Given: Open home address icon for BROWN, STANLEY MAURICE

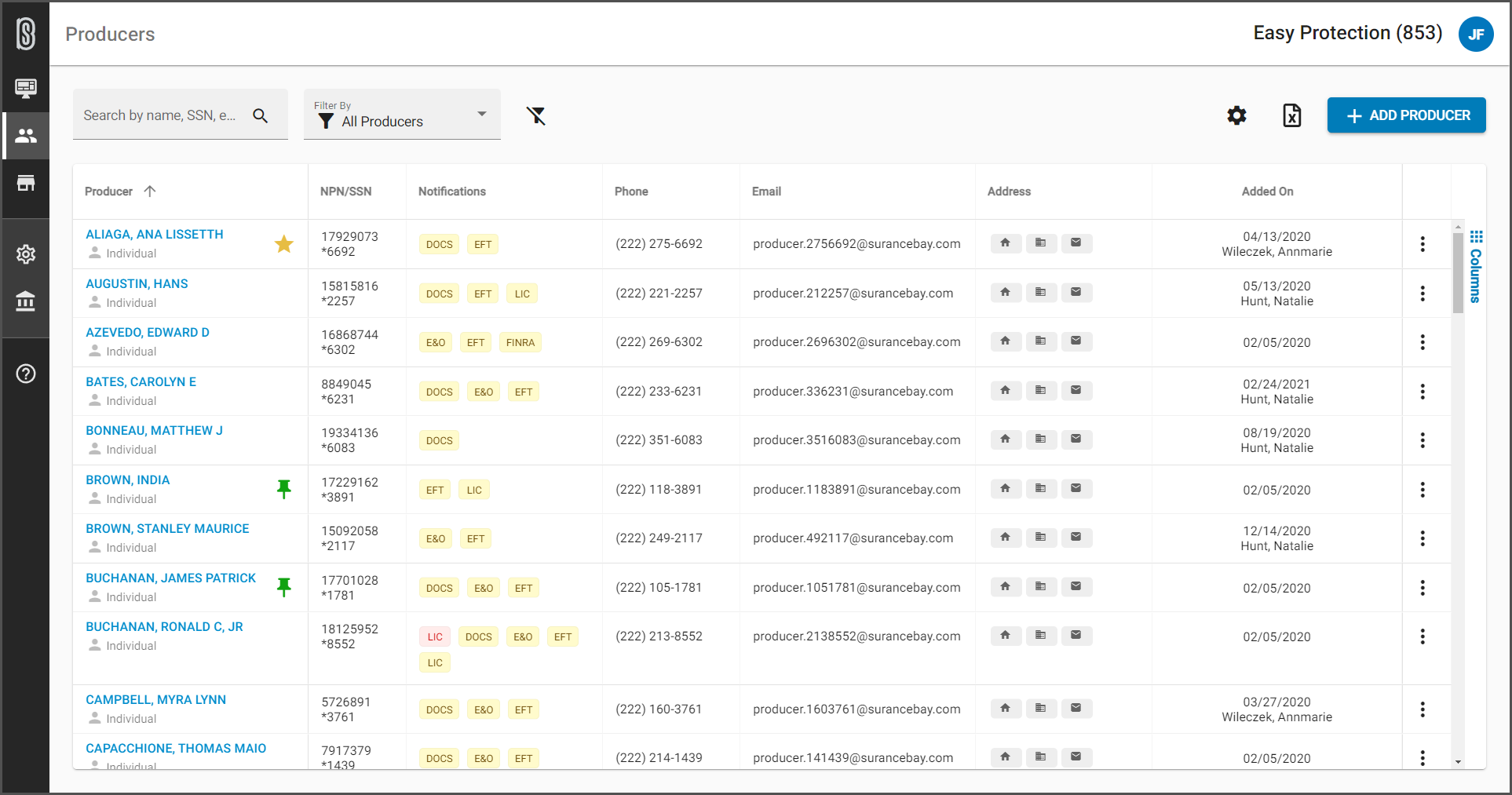Looking at the screenshot, I should pos(1006,538).
